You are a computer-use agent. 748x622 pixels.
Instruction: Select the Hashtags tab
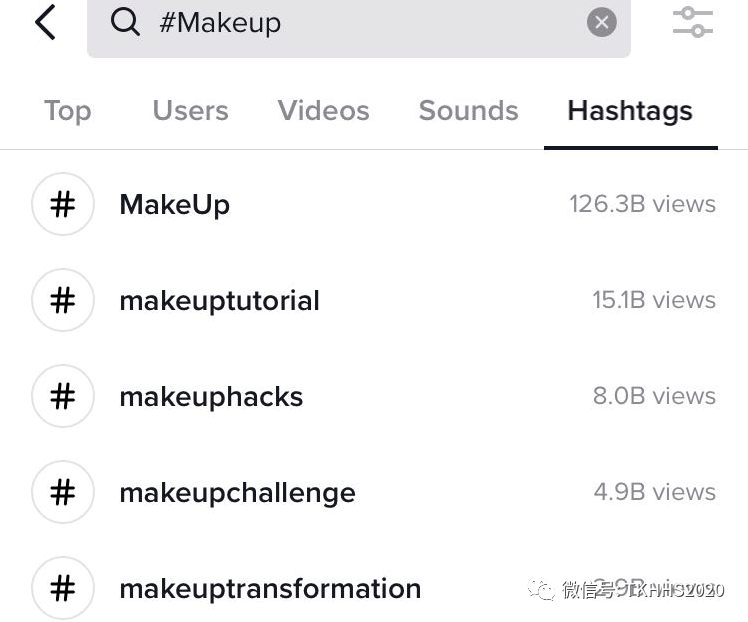630,111
